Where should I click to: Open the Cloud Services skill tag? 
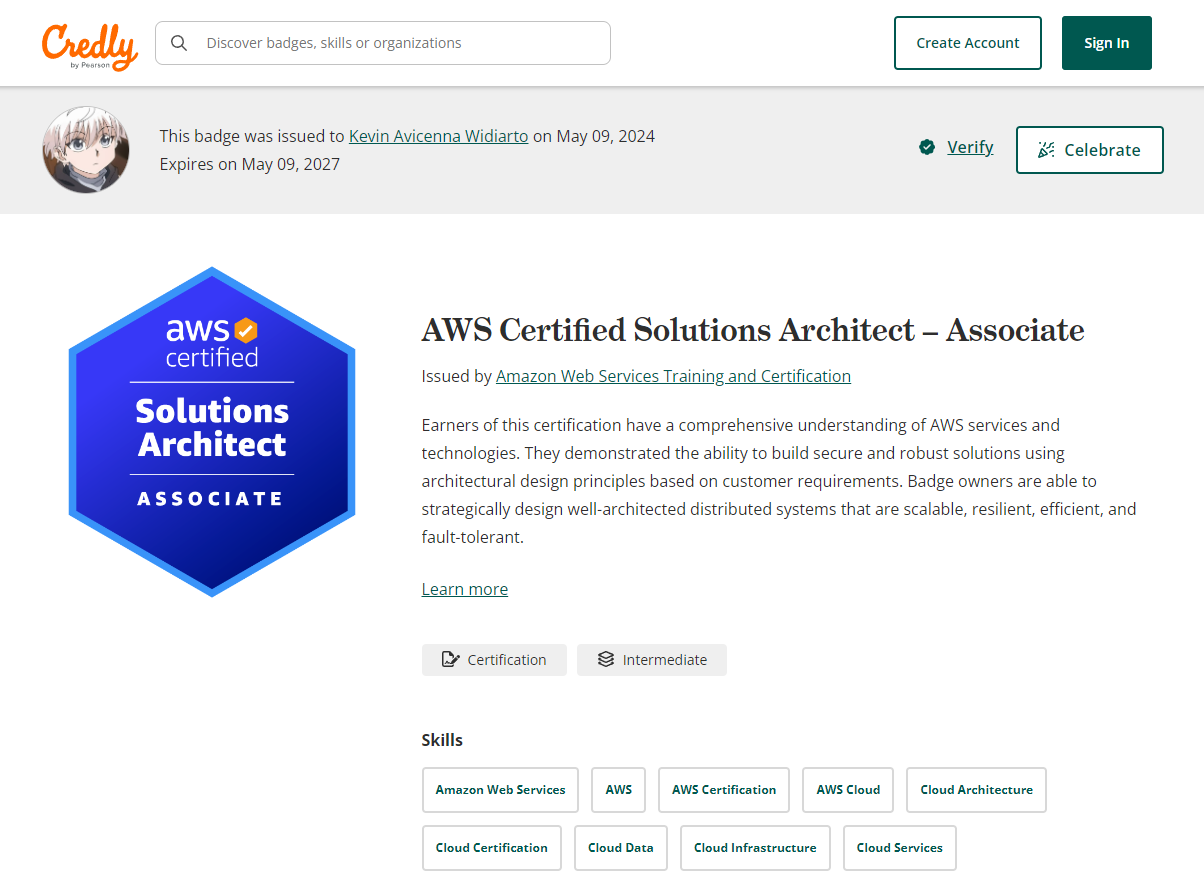[900, 848]
